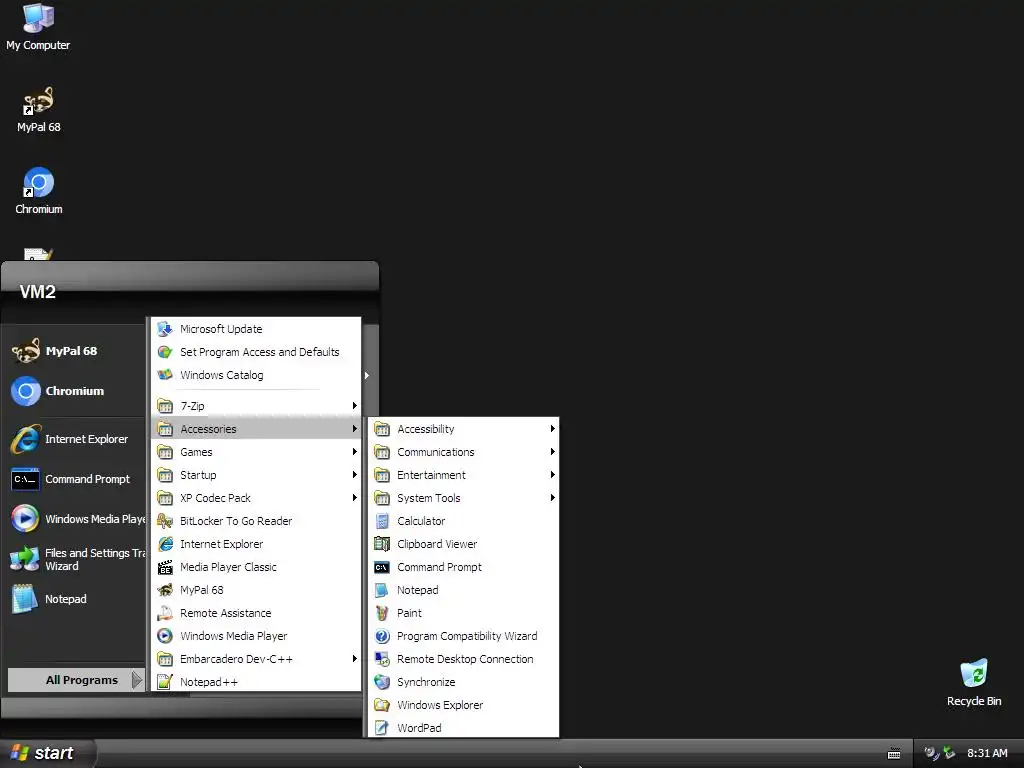This screenshot has height=768, width=1024.
Task: Click the Microsoft Update icon
Action: (x=165, y=329)
